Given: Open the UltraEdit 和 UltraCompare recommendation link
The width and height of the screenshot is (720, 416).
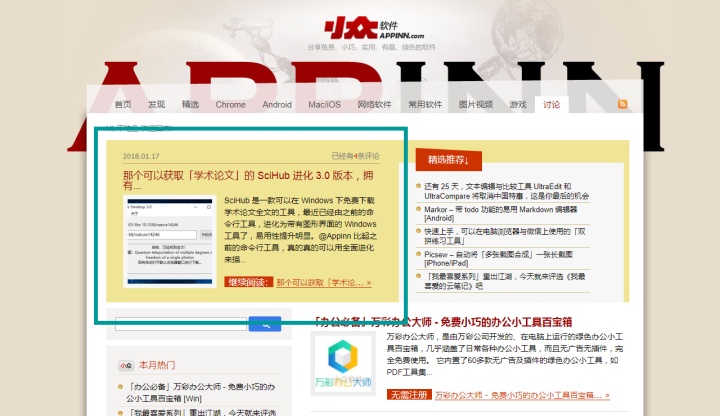Looking at the screenshot, I should tap(506, 191).
